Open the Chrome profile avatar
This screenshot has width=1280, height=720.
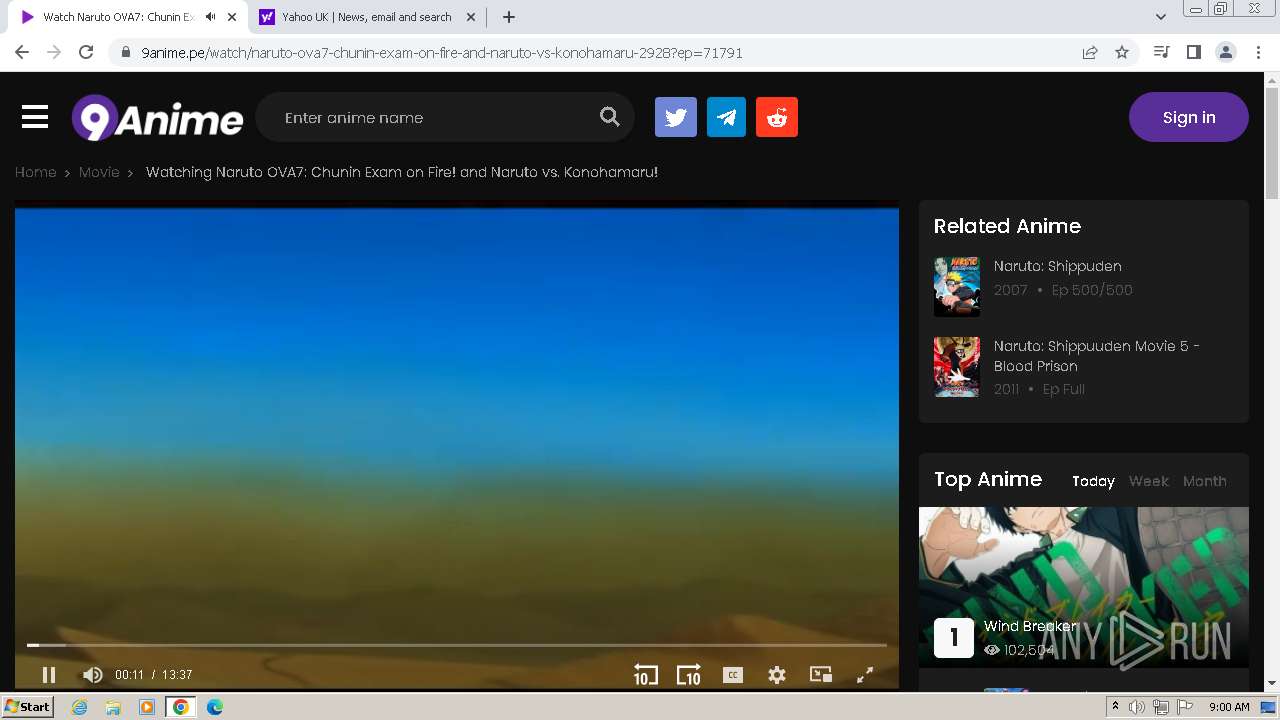click(1226, 52)
